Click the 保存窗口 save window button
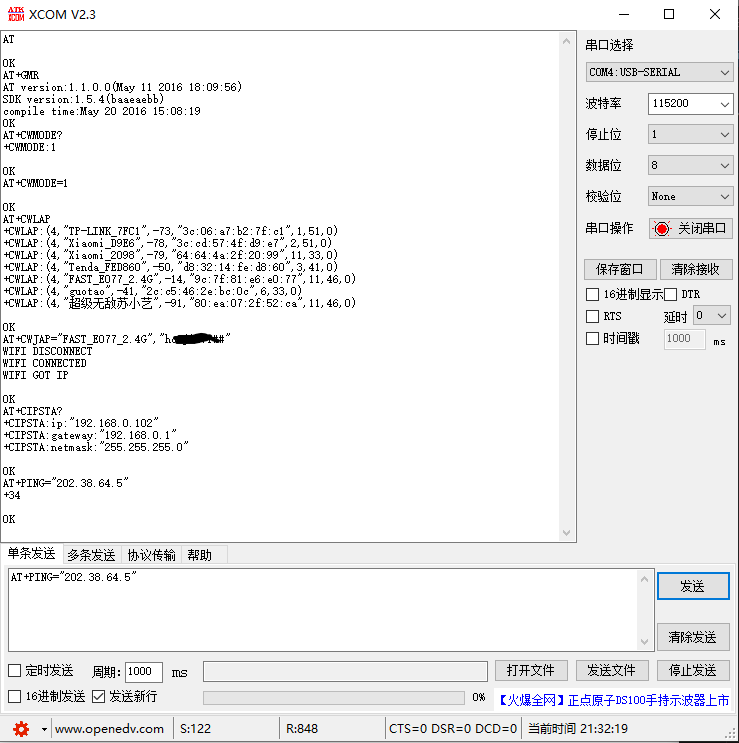This screenshot has width=739, height=743. click(620, 269)
